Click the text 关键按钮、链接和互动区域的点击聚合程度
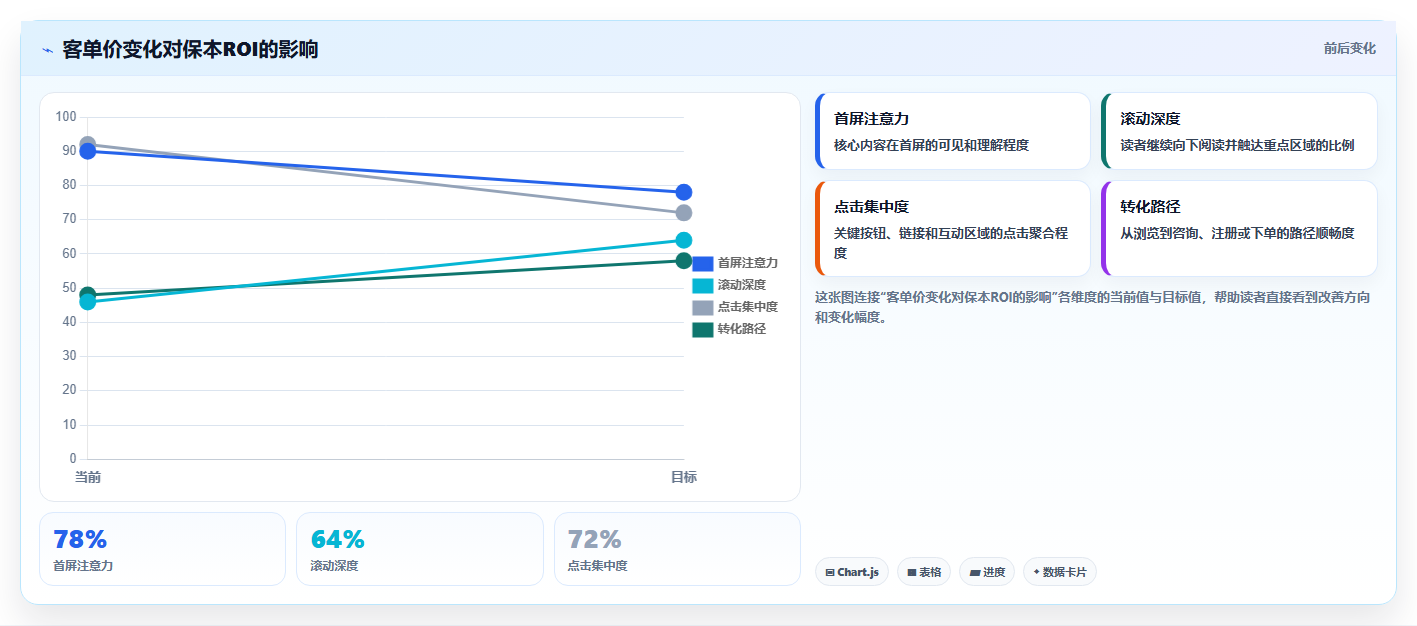Image resolution: width=1417 pixels, height=626 pixels. pyautogui.click(x=951, y=243)
